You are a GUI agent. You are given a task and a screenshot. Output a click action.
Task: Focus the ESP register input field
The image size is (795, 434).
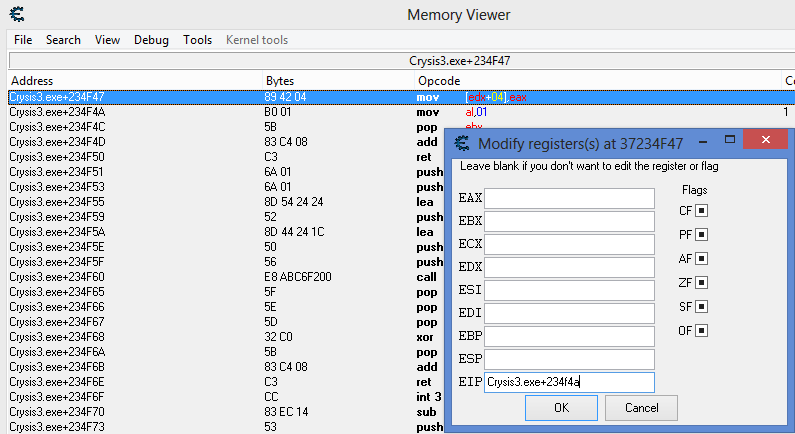point(569,359)
